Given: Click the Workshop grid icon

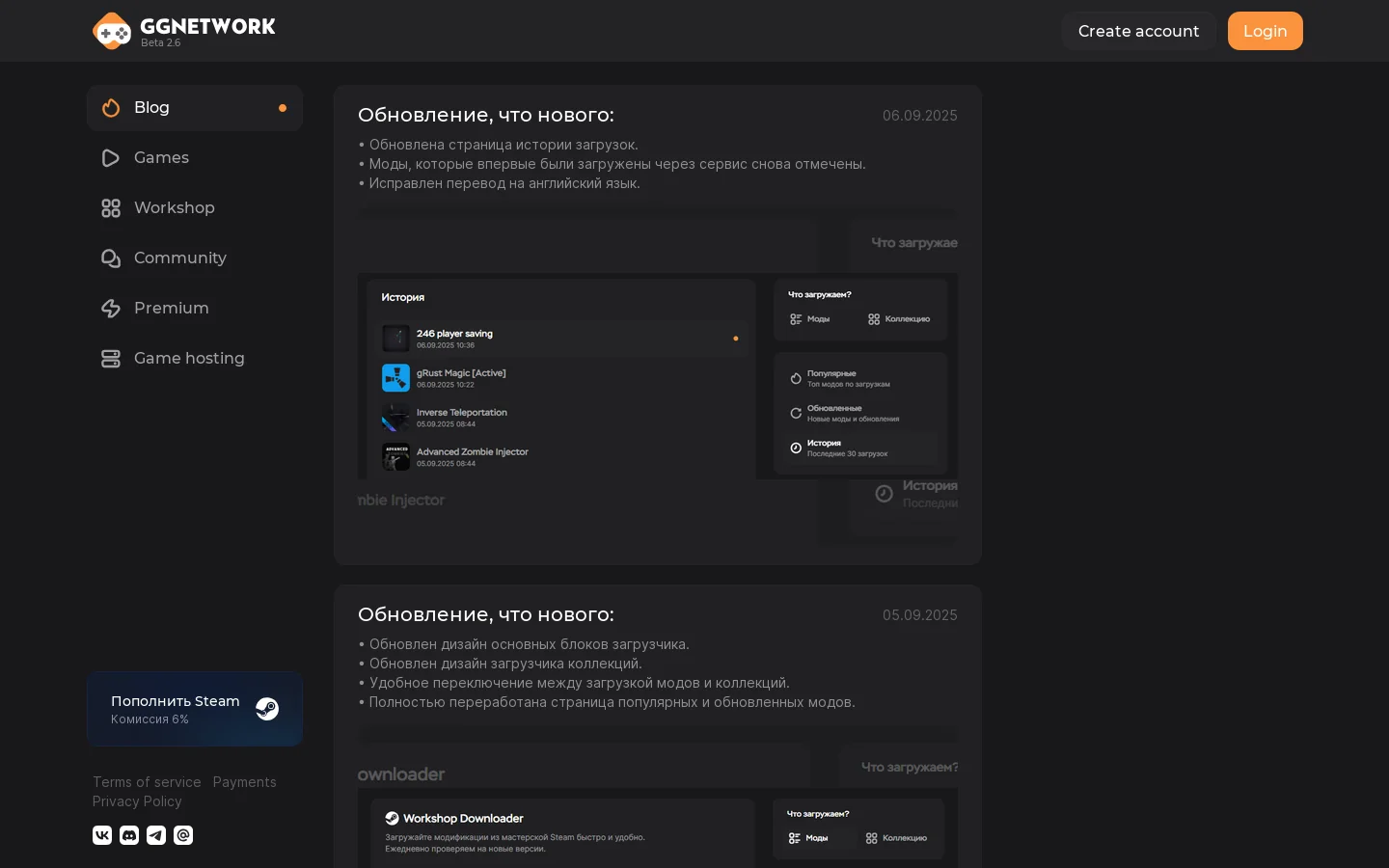Looking at the screenshot, I should (x=111, y=208).
